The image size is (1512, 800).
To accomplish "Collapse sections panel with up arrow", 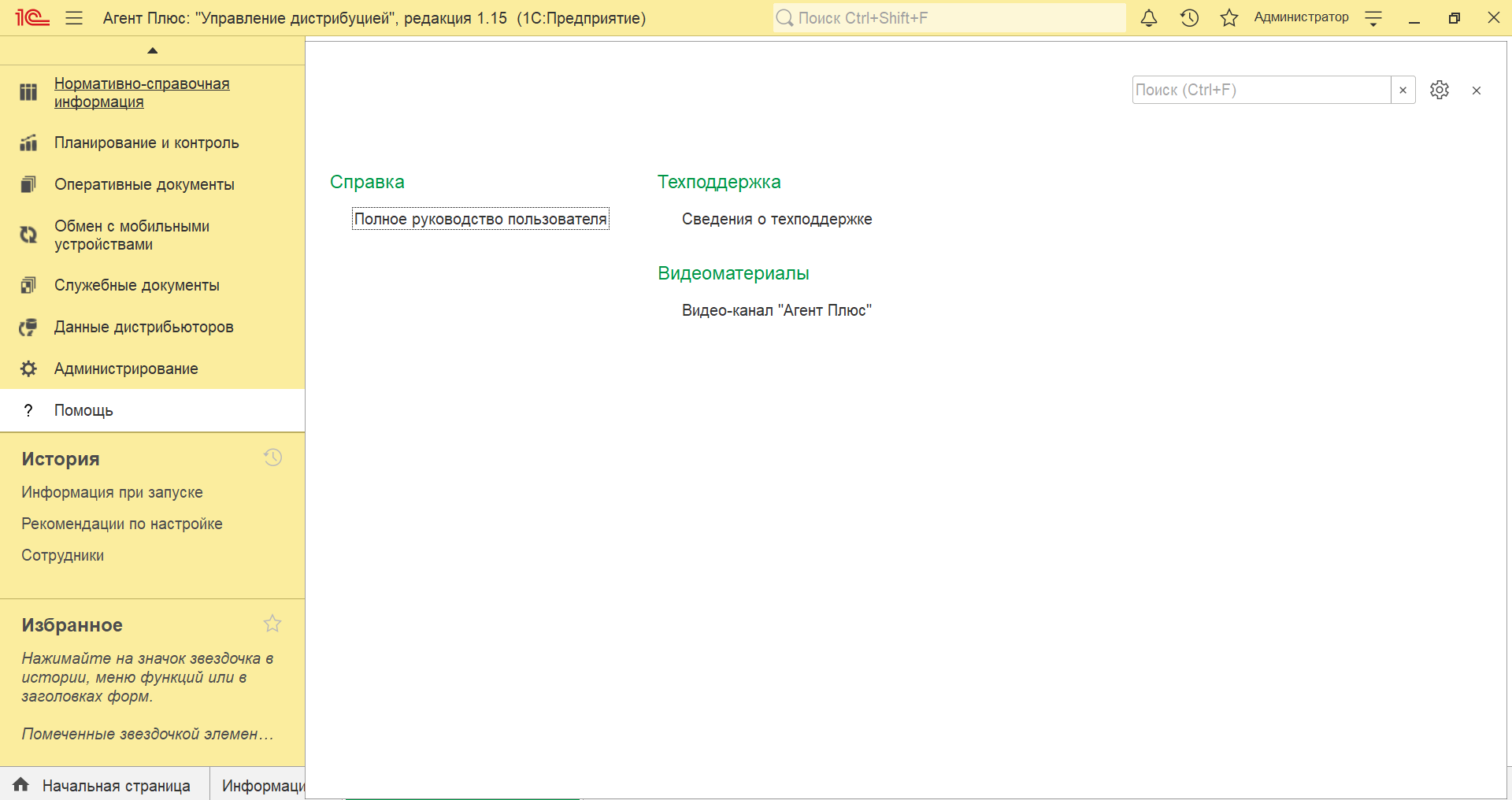I will (x=153, y=50).
